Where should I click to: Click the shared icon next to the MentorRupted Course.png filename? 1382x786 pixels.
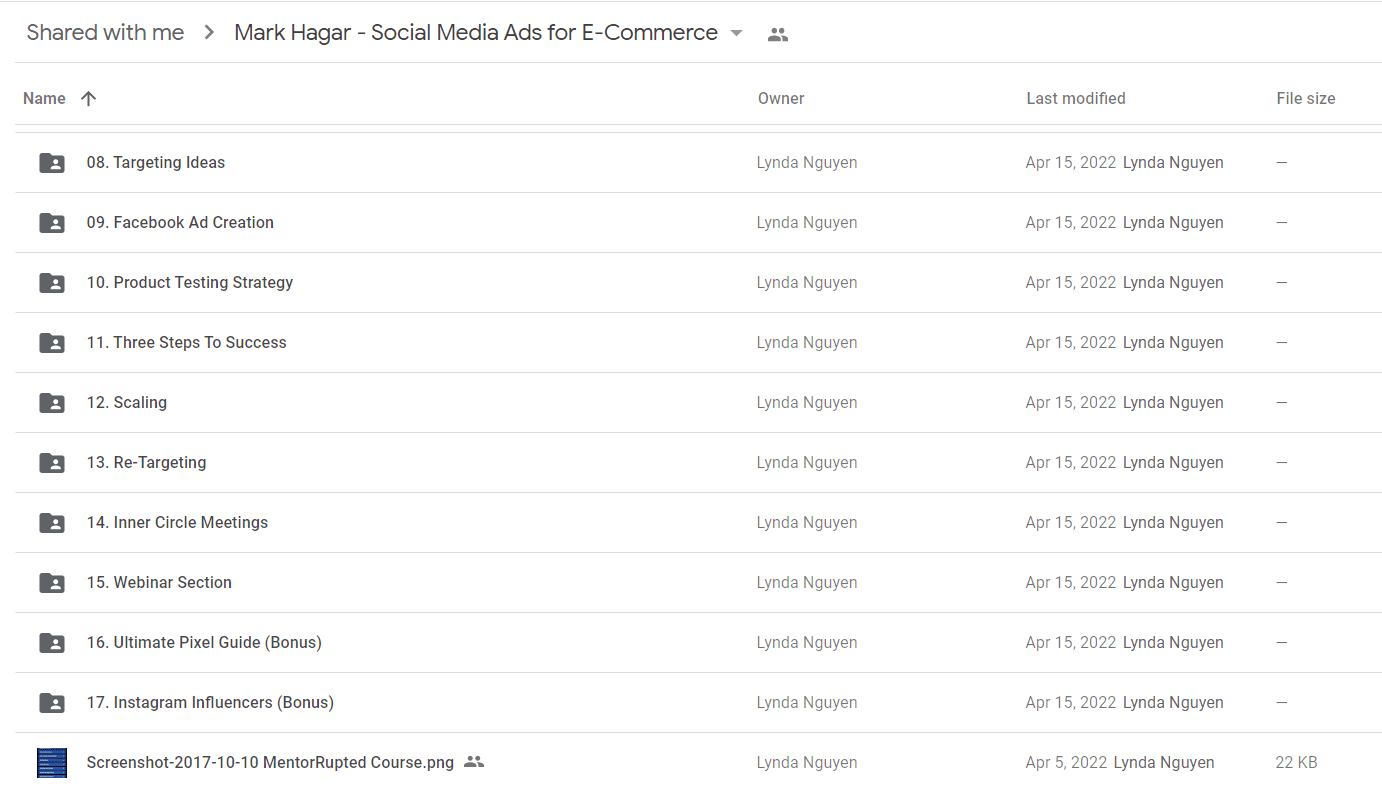(474, 762)
